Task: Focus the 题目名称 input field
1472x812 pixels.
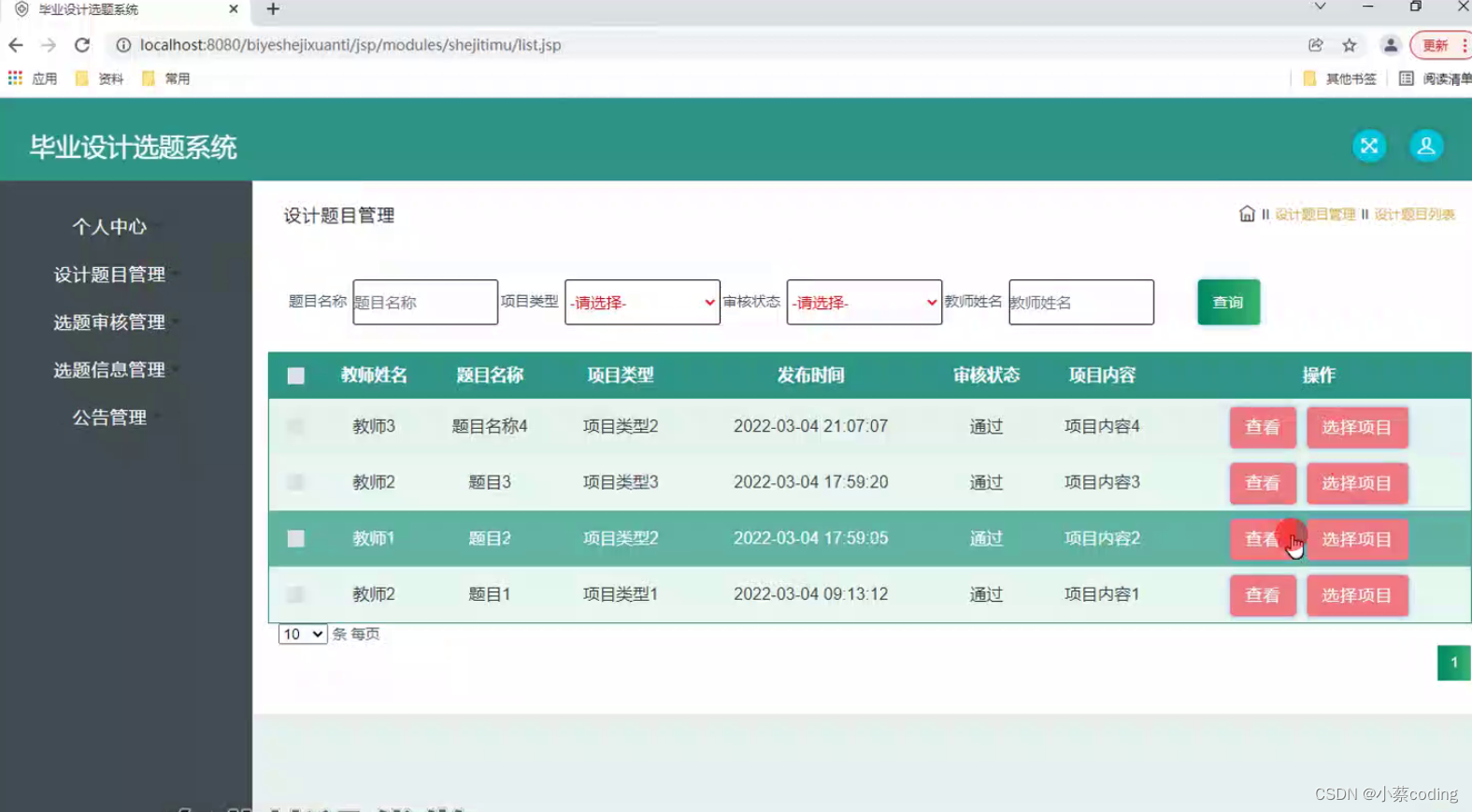Action: (x=425, y=302)
